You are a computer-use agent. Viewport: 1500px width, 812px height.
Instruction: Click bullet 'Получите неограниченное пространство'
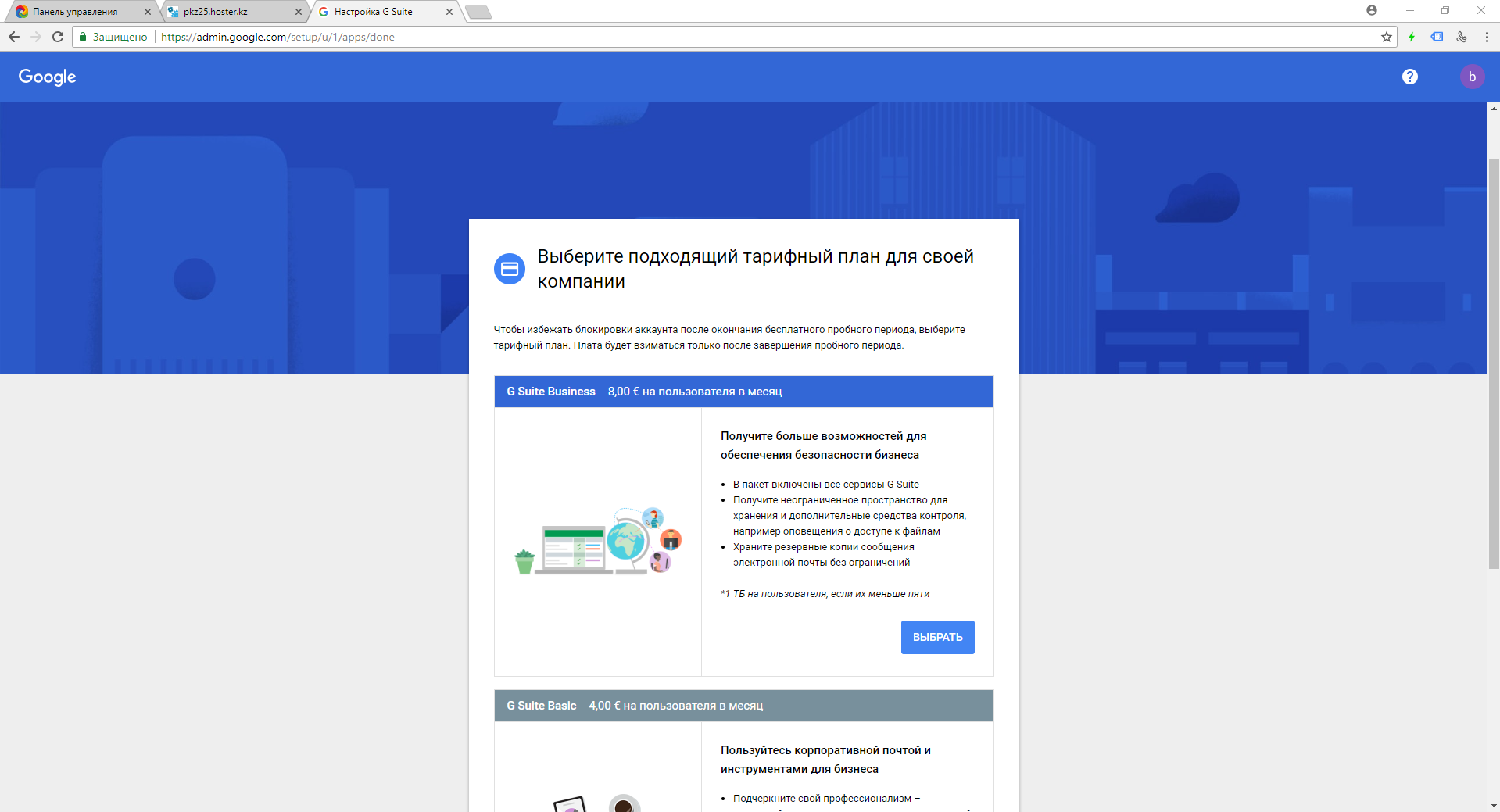coord(850,516)
